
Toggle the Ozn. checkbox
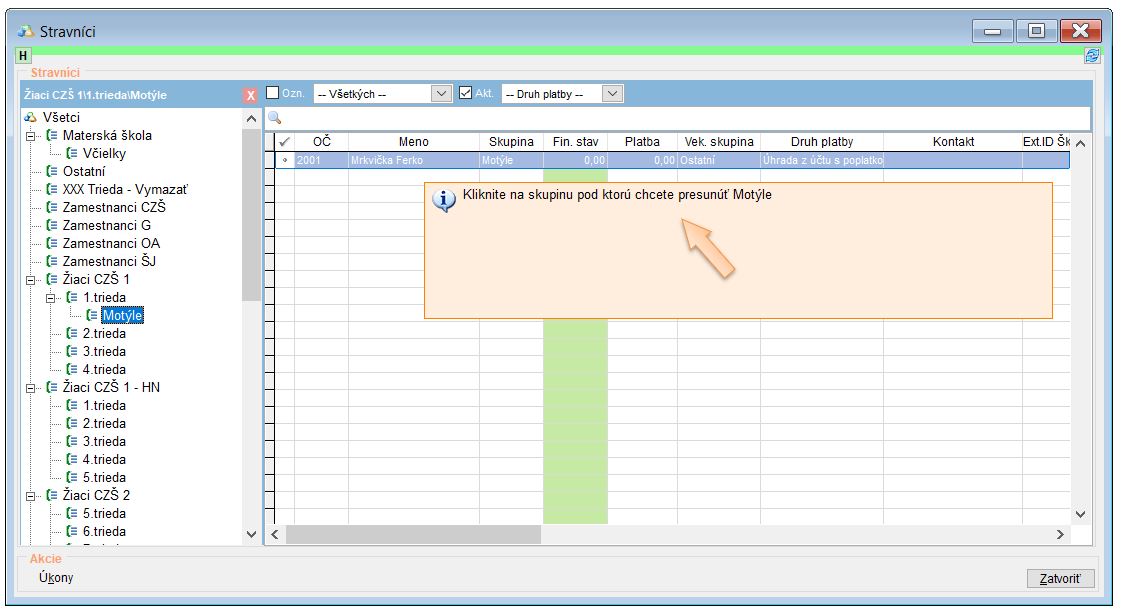(x=273, y=93)
